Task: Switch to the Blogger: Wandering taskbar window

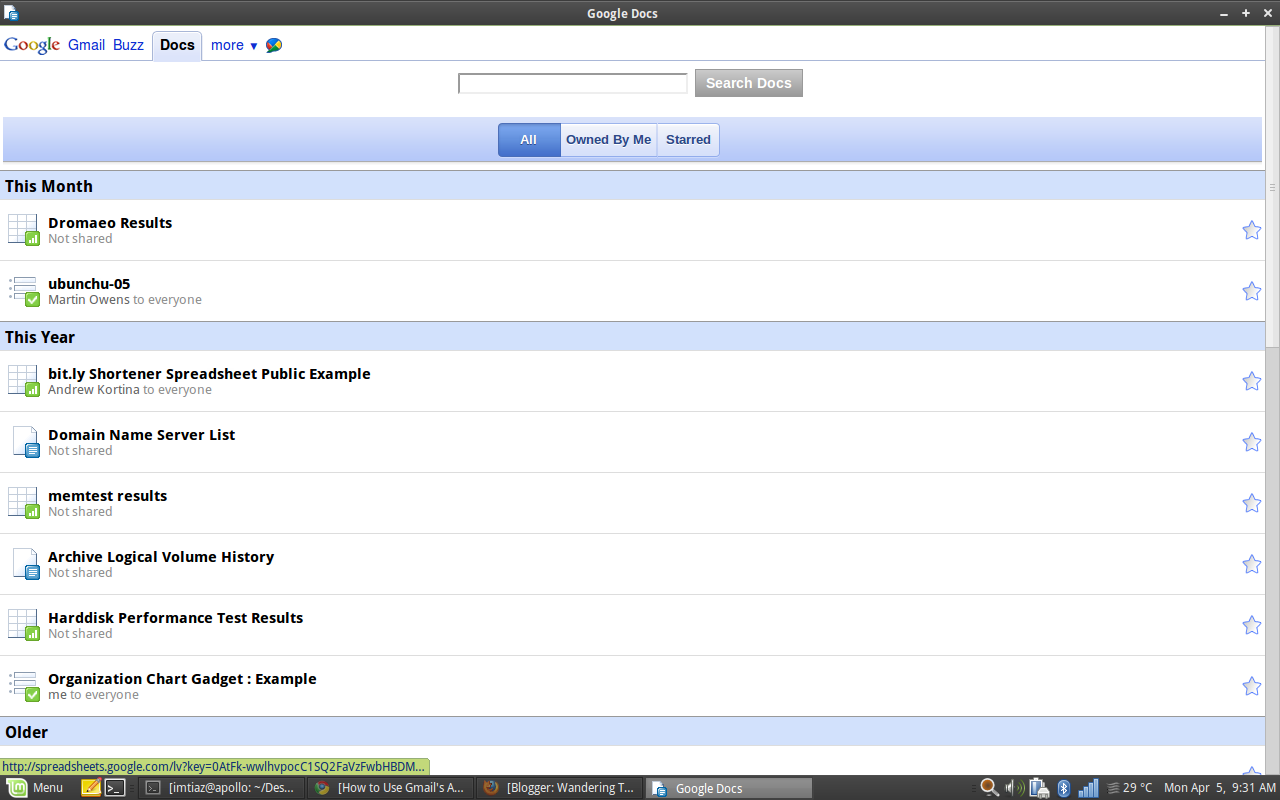Action: [560, 788]
